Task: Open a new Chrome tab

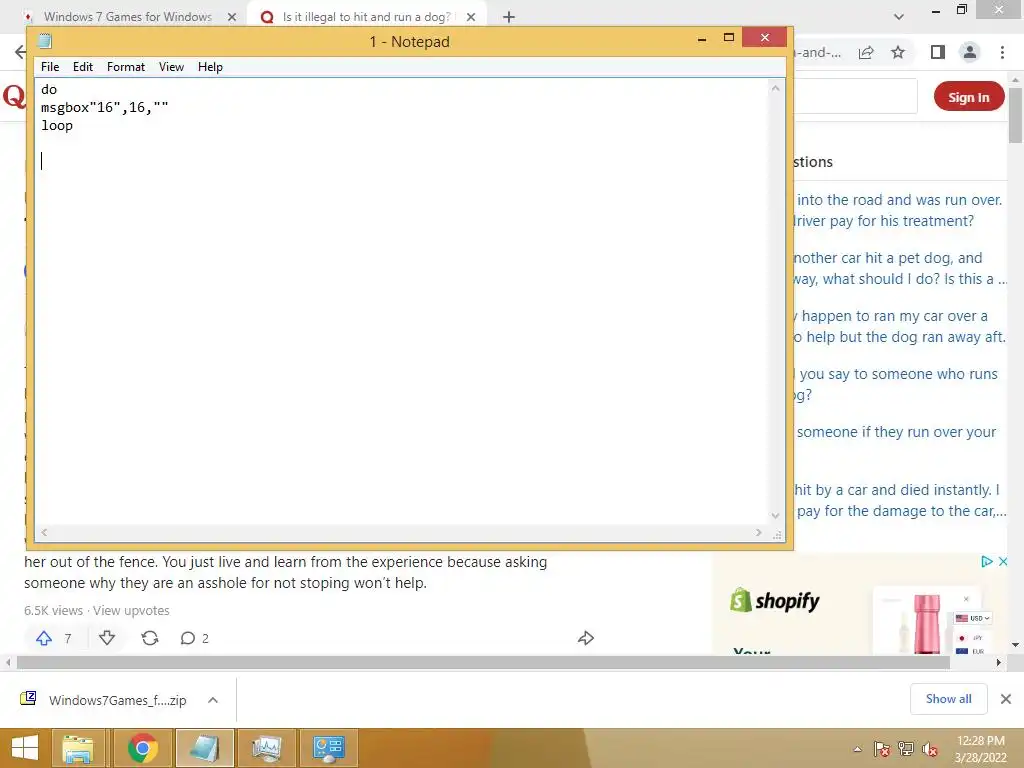Action: [x=509, y=17]
